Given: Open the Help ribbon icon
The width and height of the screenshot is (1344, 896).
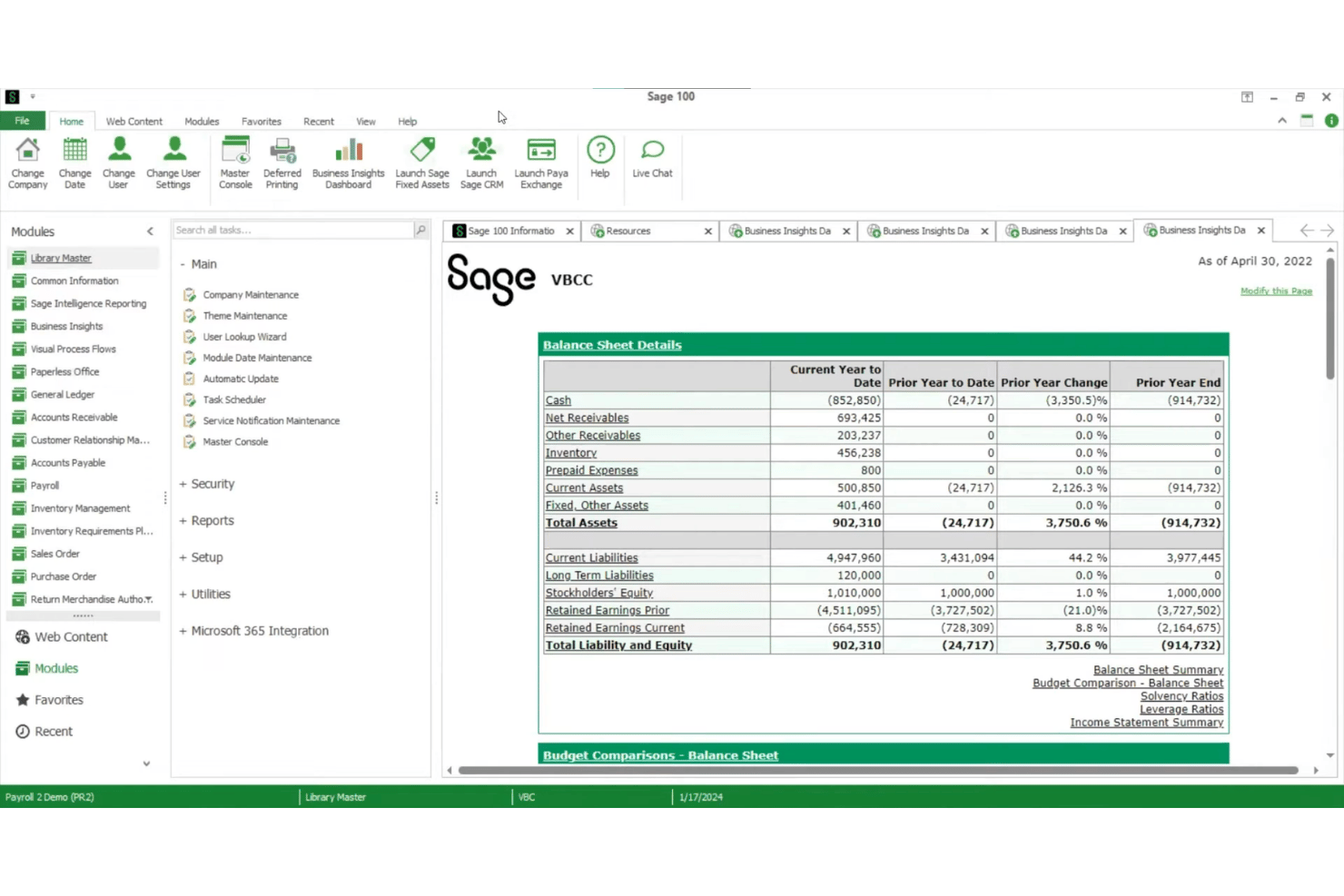Looking at the screenshot, I should [600, 150].
